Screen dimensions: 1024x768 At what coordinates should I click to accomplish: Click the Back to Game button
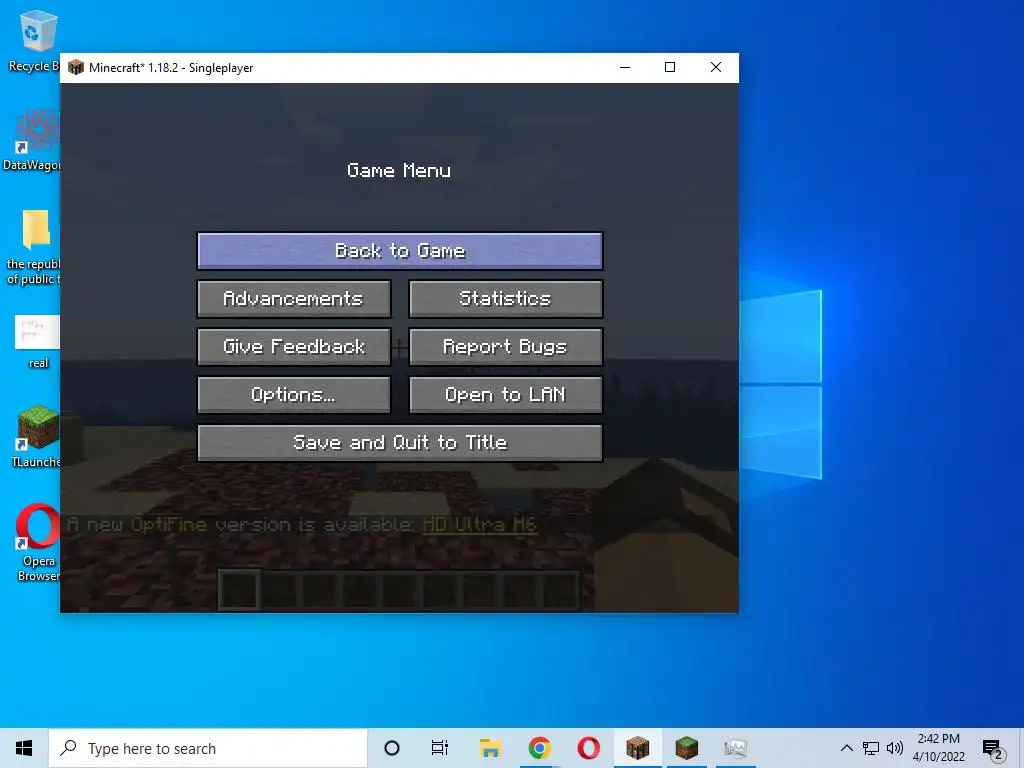point(400,251)
